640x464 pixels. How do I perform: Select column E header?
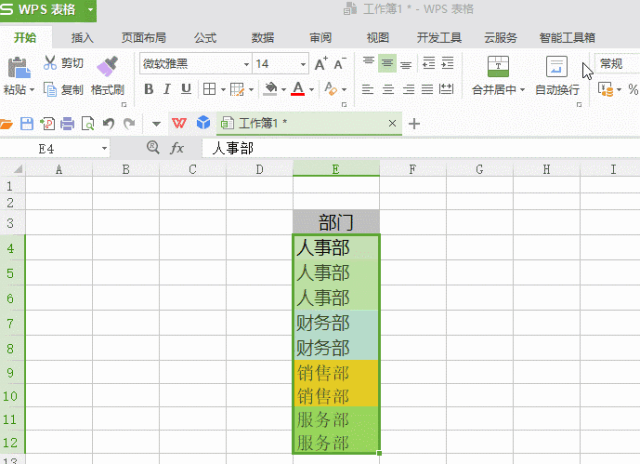336,169
